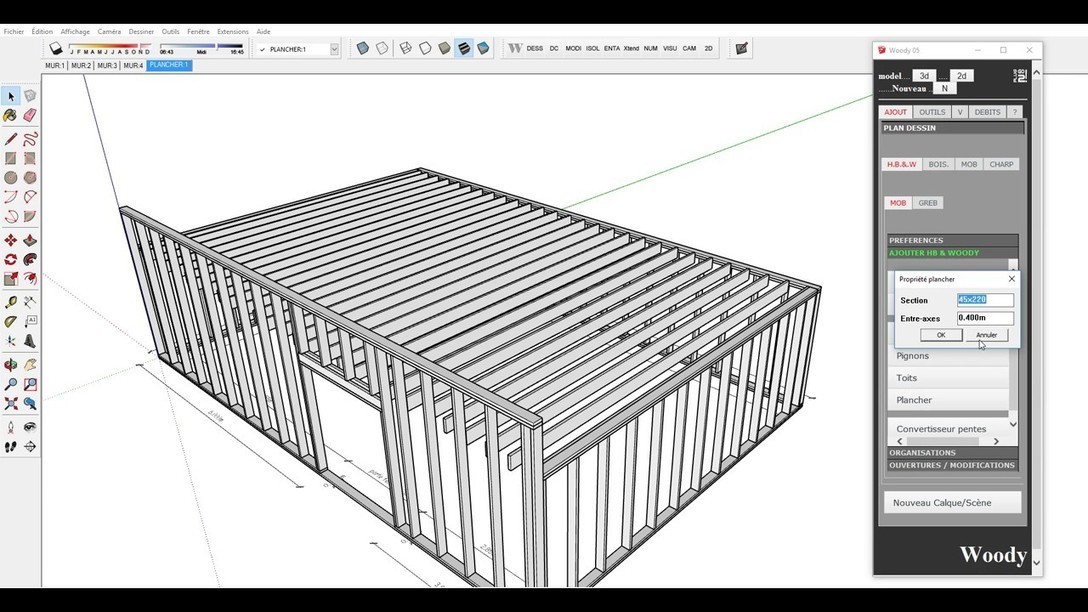Image resolution: width=1088 pixels, height=612 pixels.
Task: Click the Rotate tool icon
Action: [11, 260]
